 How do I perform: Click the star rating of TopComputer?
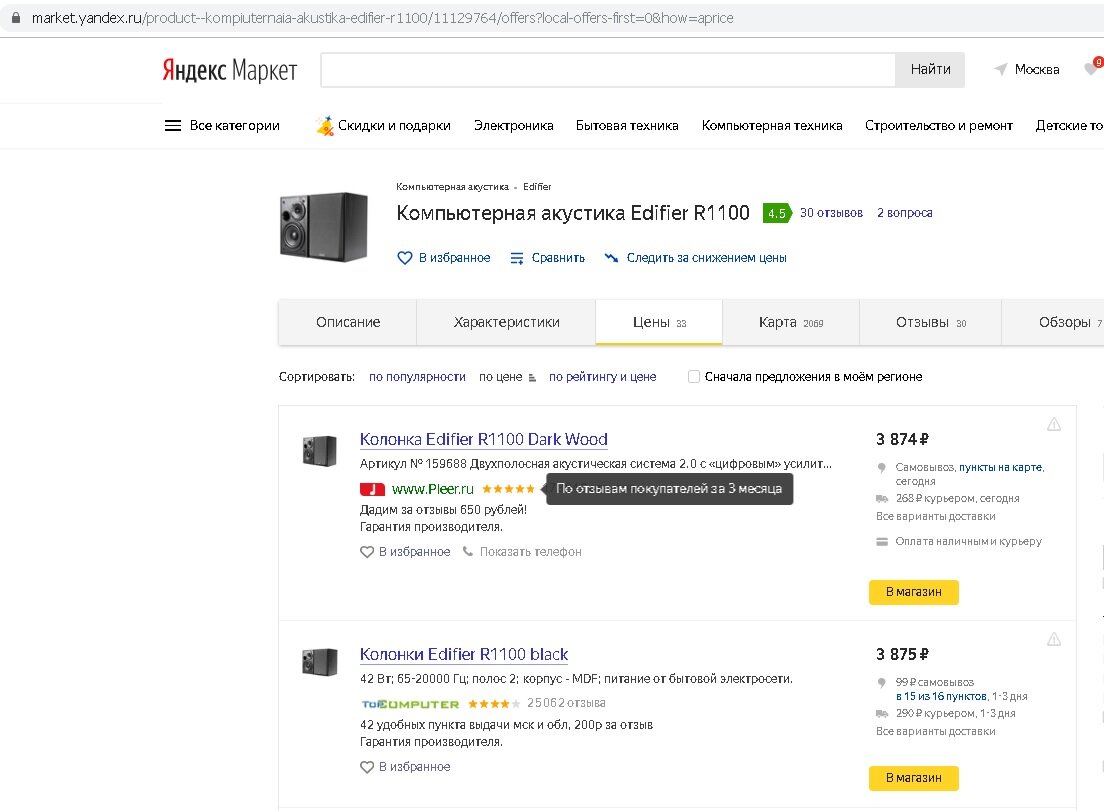(x=494, y=703)
